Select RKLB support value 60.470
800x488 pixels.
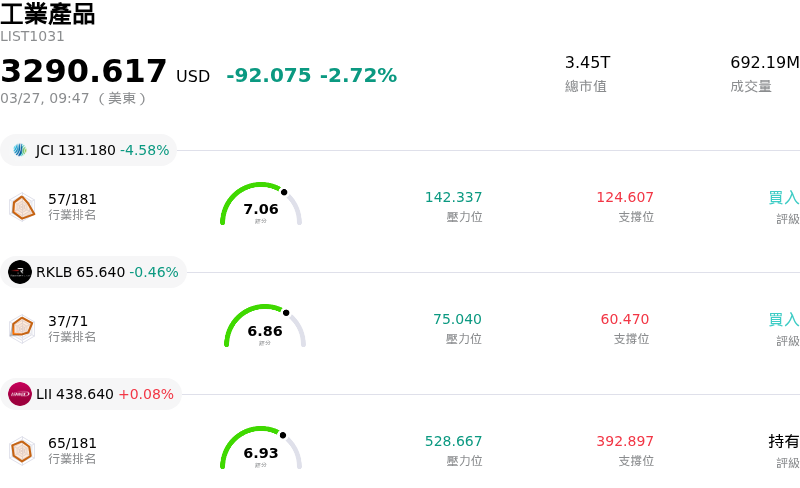click(624, 320)
